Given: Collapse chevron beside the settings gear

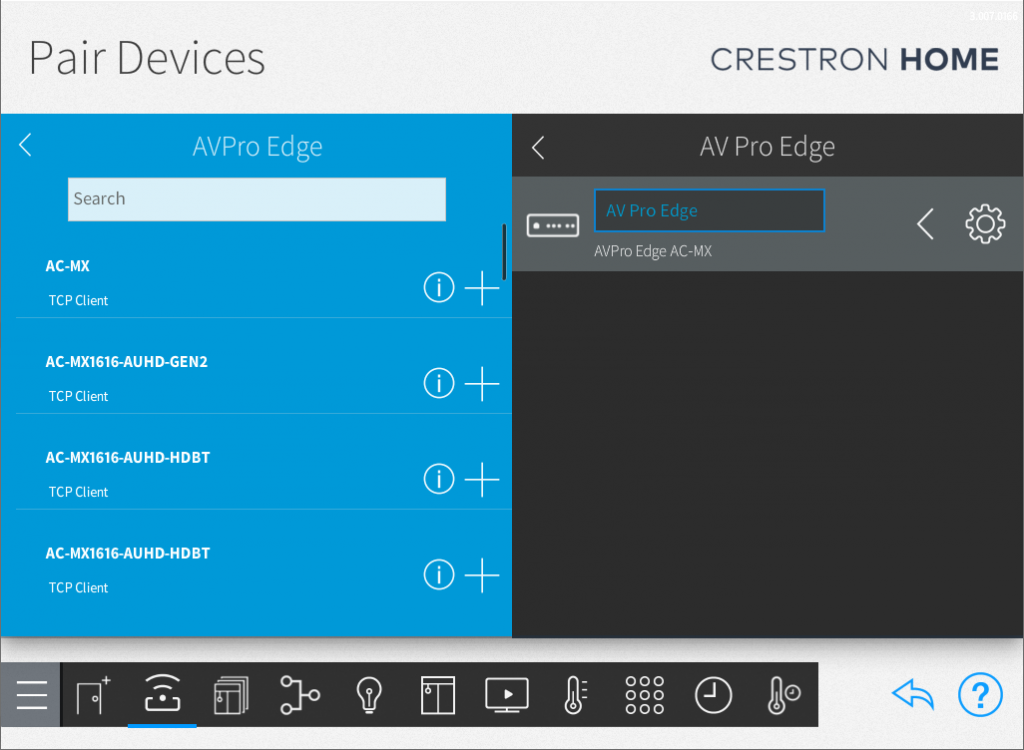Looking at the screenshot, I should 925,224.
